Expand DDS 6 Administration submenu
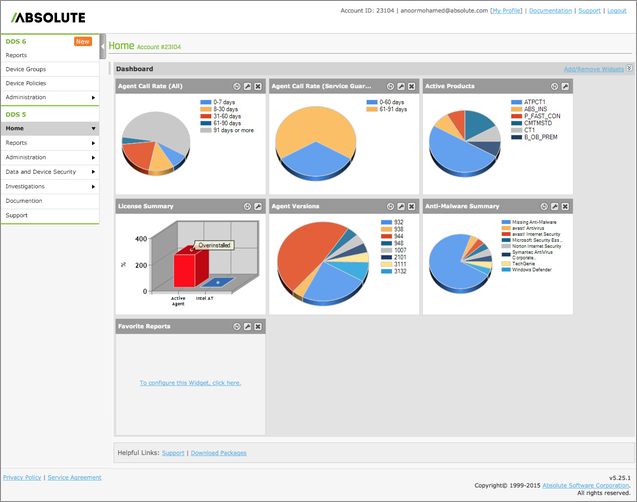The width and height of the screenshot is (637, 502). [93, 98]
